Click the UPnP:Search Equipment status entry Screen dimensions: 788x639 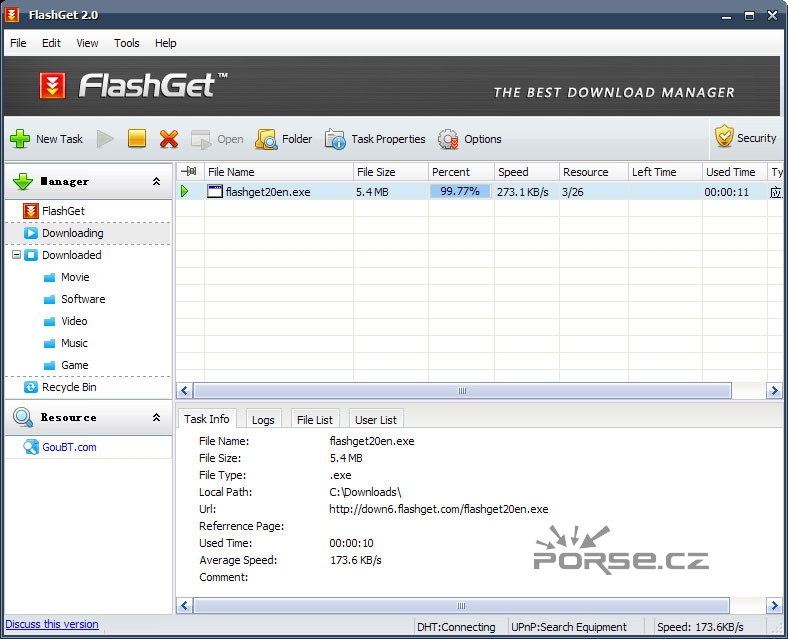(x=569, y=627)
